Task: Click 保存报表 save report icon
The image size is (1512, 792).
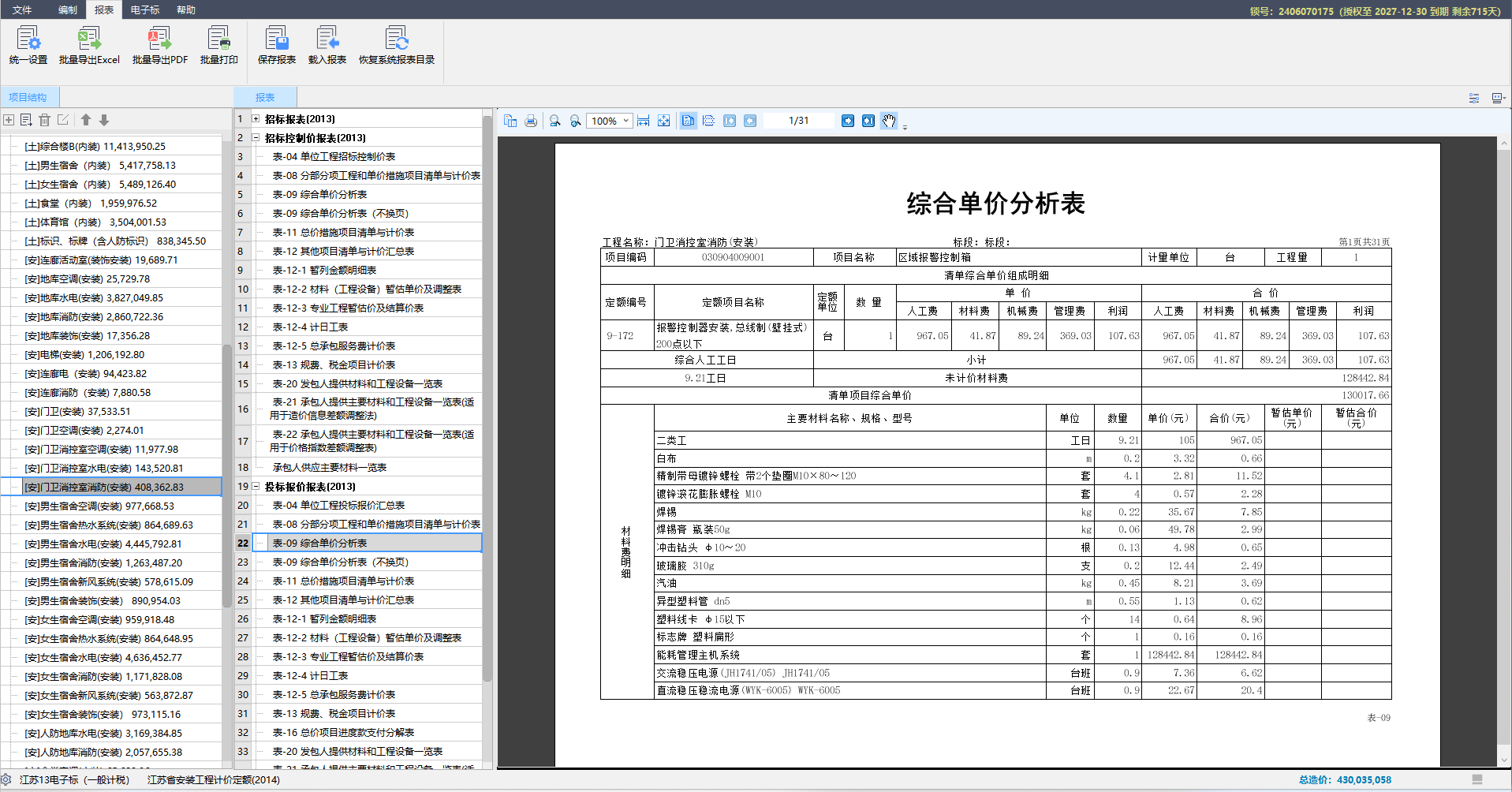Action: click(x=276, y=45)
